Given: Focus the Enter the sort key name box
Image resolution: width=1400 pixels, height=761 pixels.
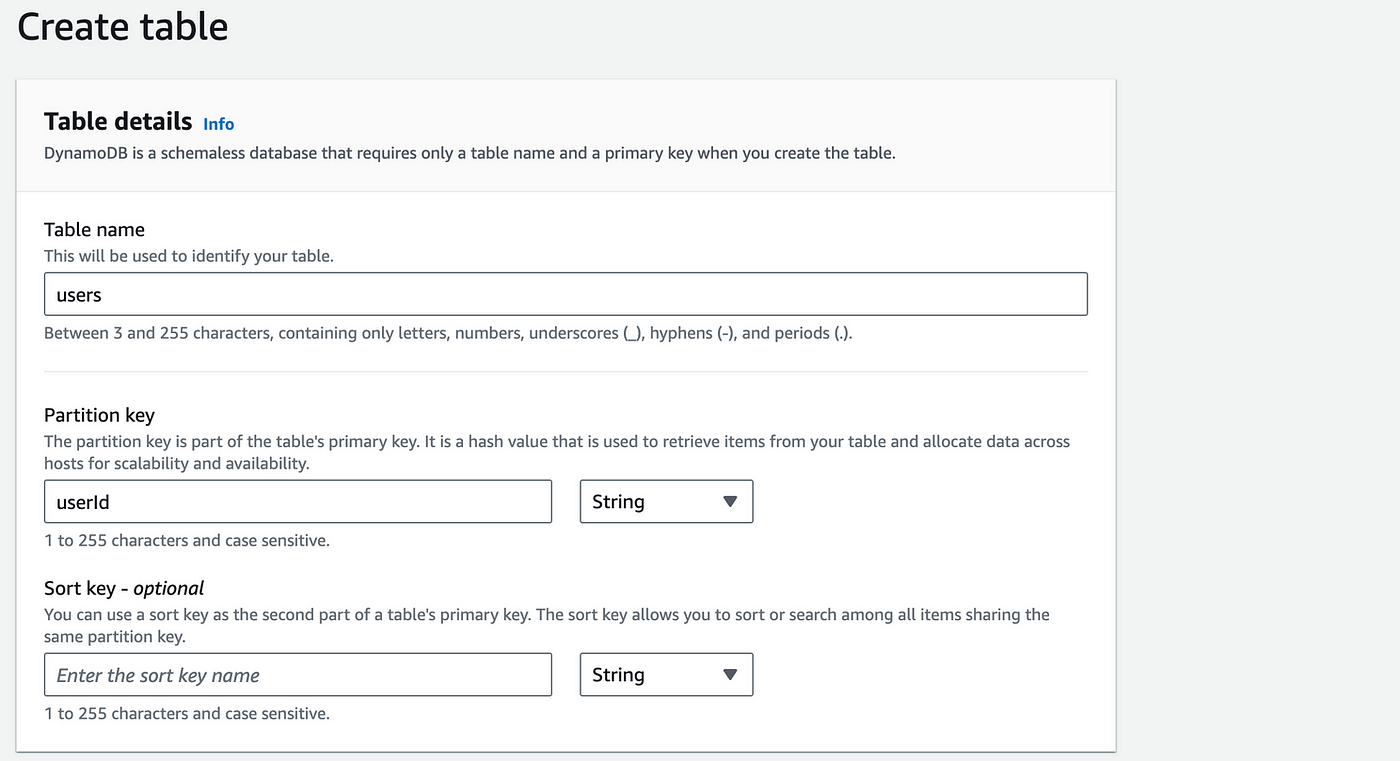Looking at the screenshot, I should pos(297,674).
